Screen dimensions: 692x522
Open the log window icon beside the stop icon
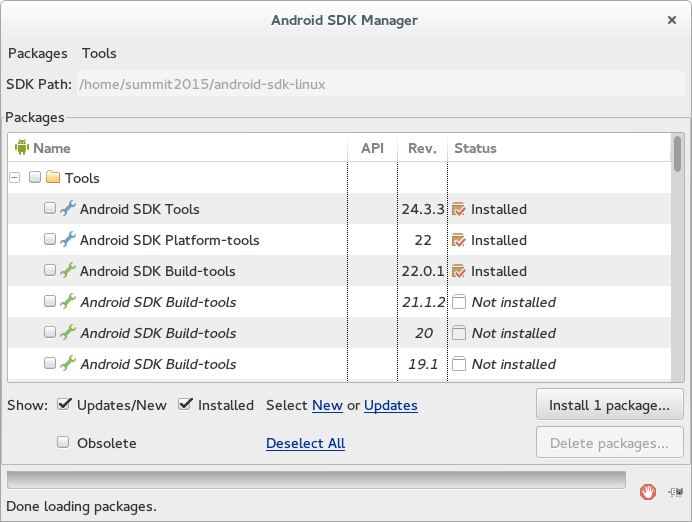coord(676,492)
